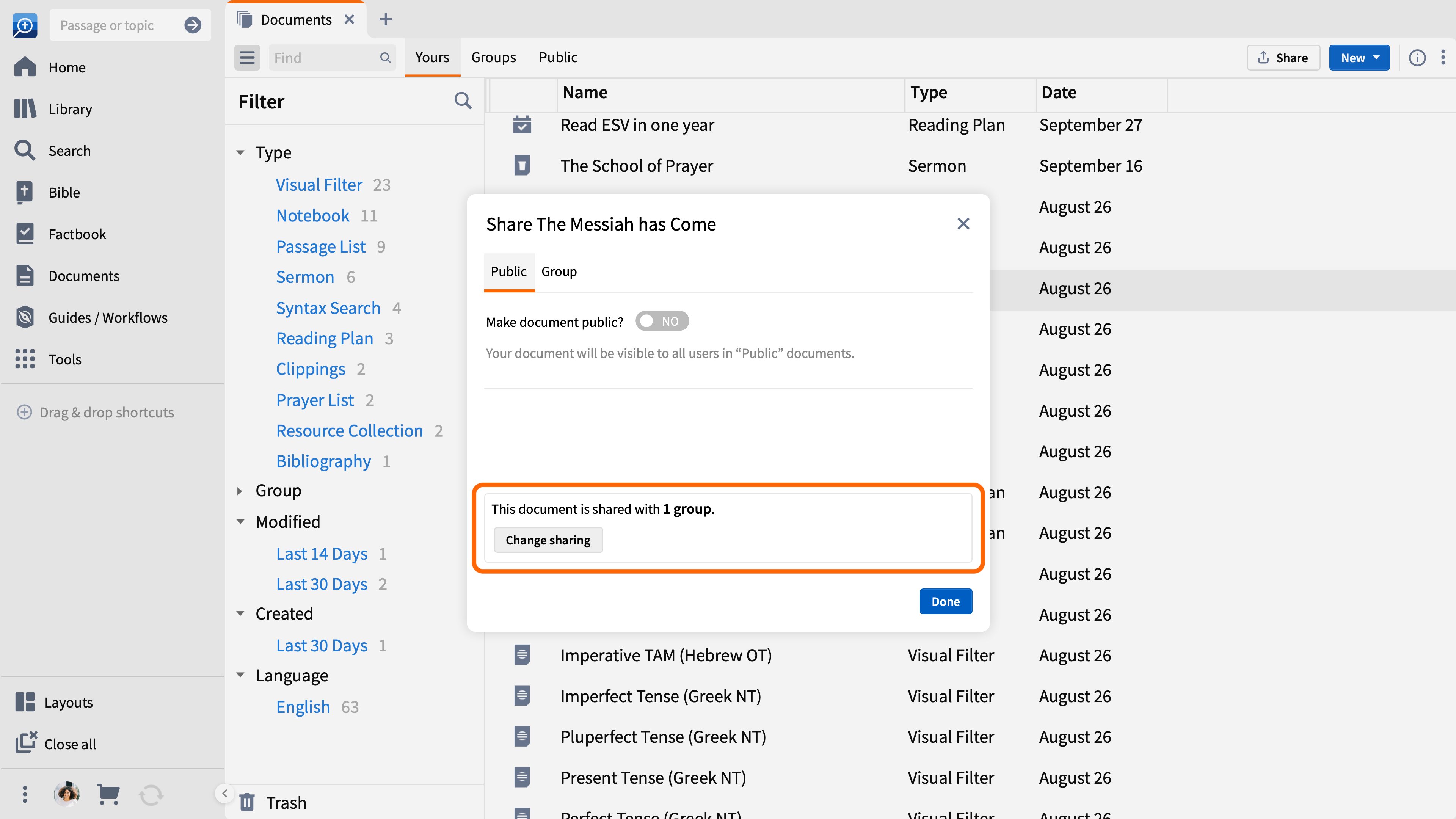Click the go arrow in passage box

tap(193, 25)
